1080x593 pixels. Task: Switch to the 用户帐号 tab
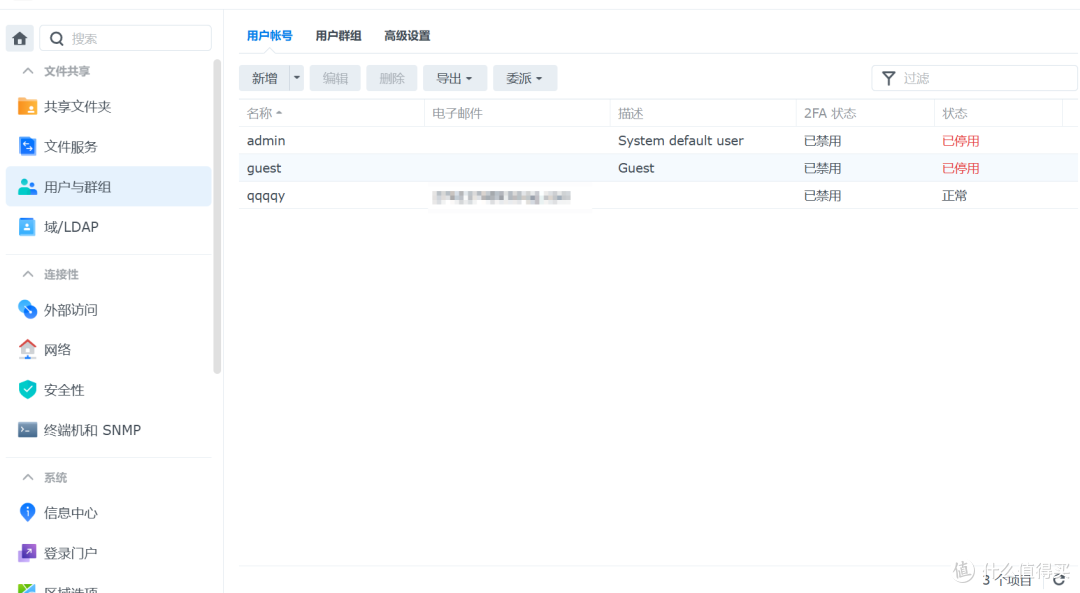click(x=269, y=36)
